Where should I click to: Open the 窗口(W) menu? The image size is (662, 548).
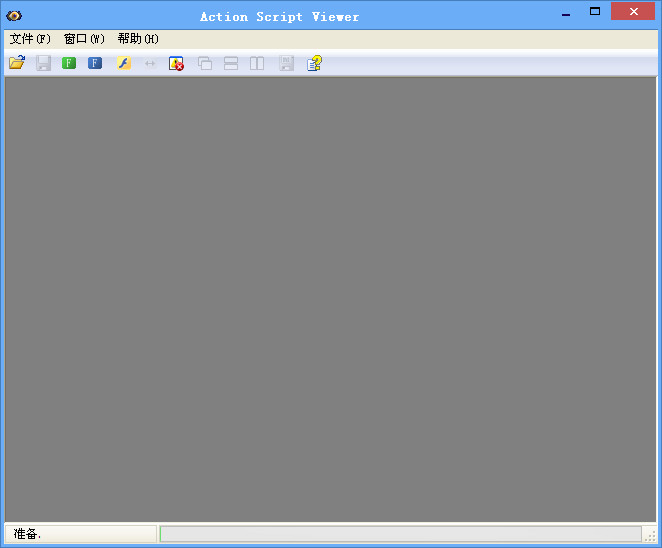click(84, 39)
